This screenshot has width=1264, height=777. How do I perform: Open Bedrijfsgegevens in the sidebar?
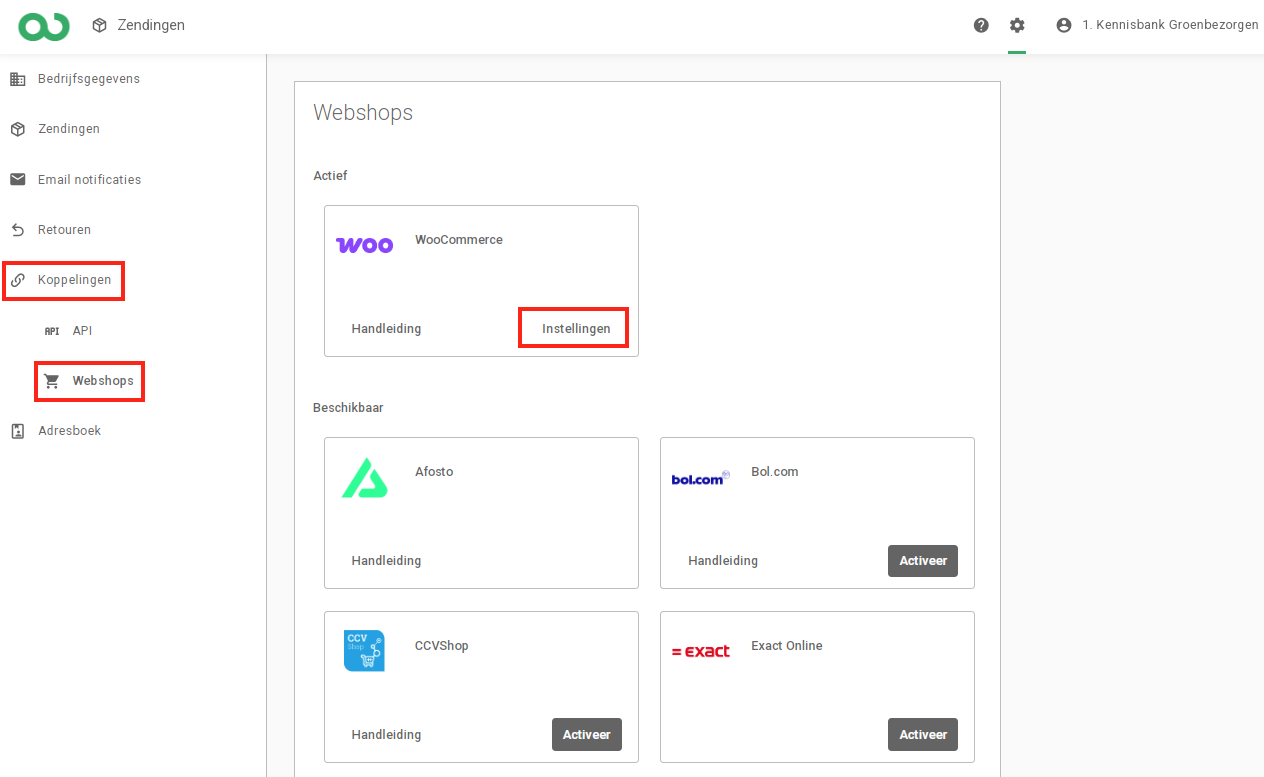pos(88,79)
